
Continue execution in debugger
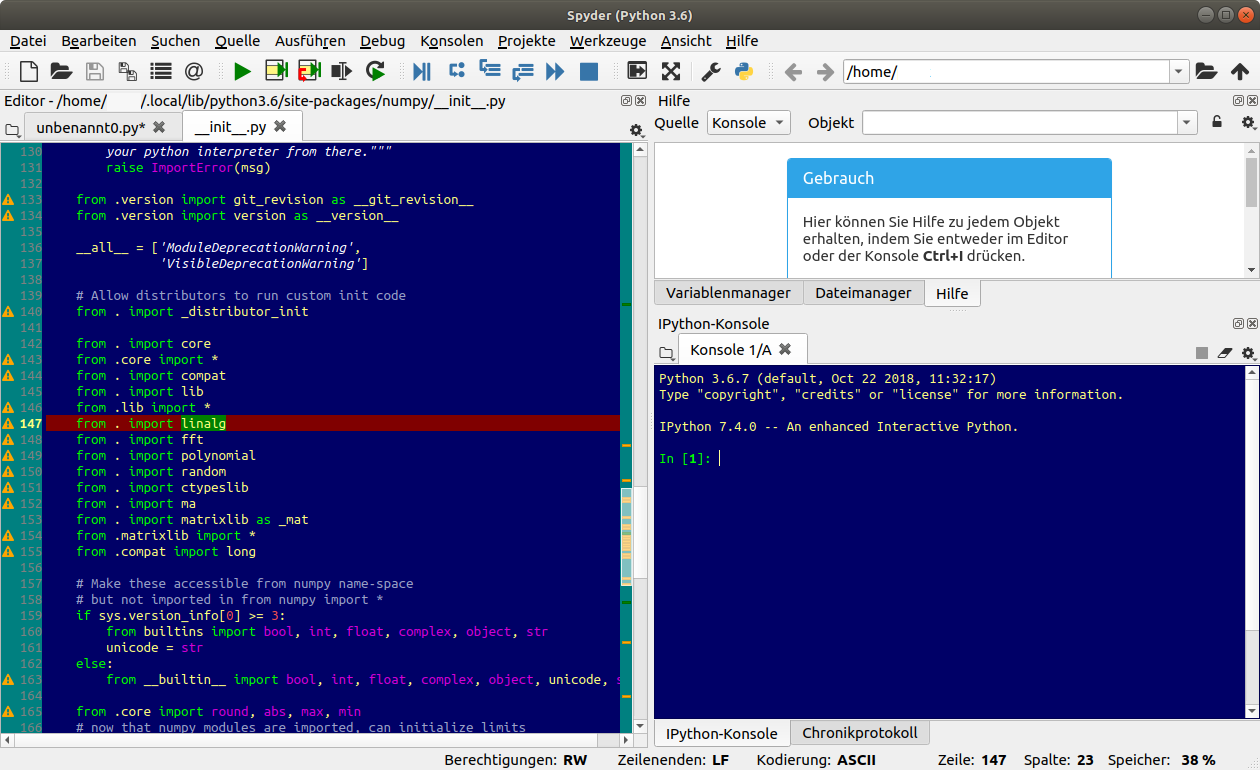point(555,71)
